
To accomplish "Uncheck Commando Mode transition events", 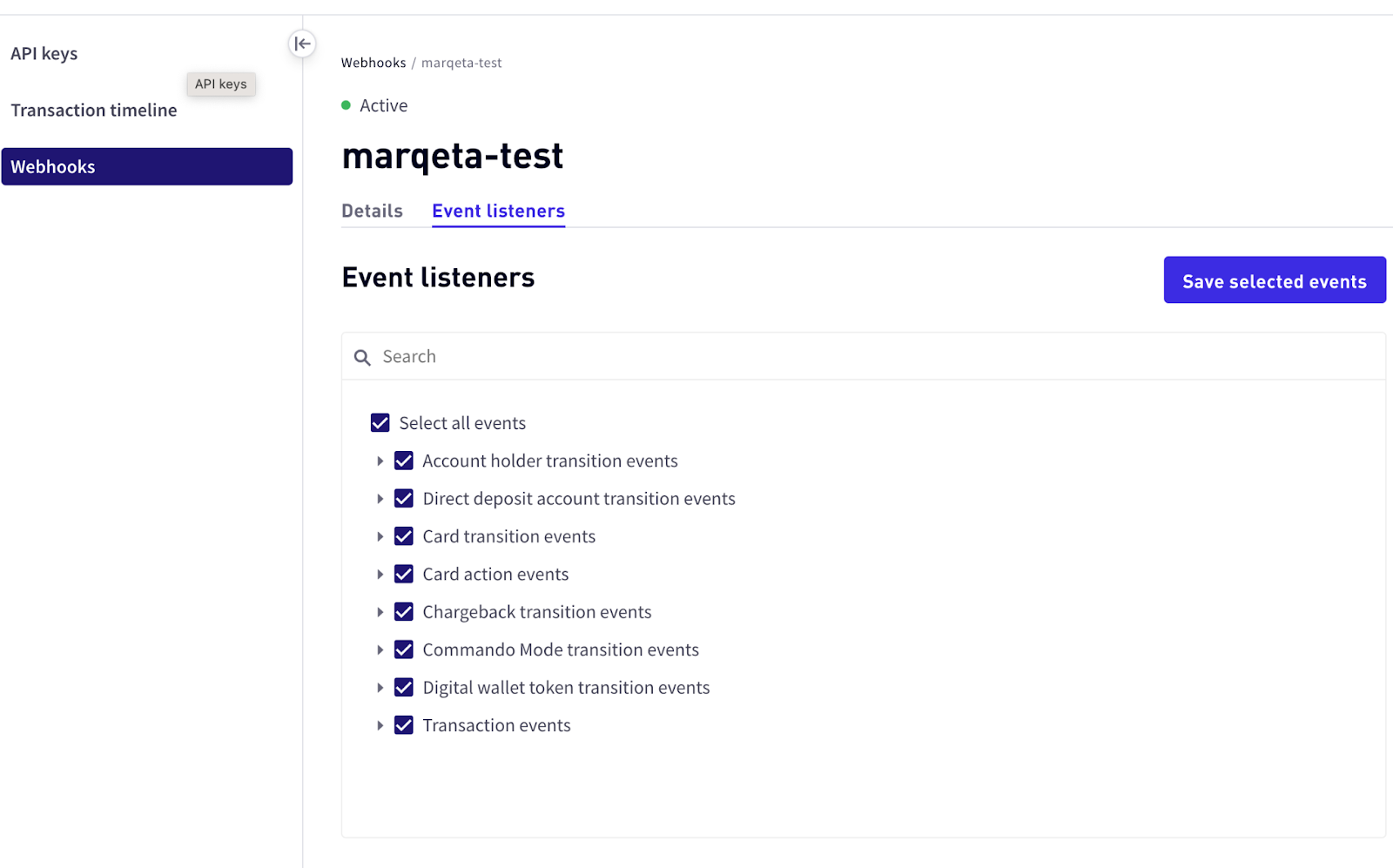I will click(x=404, y=649).
